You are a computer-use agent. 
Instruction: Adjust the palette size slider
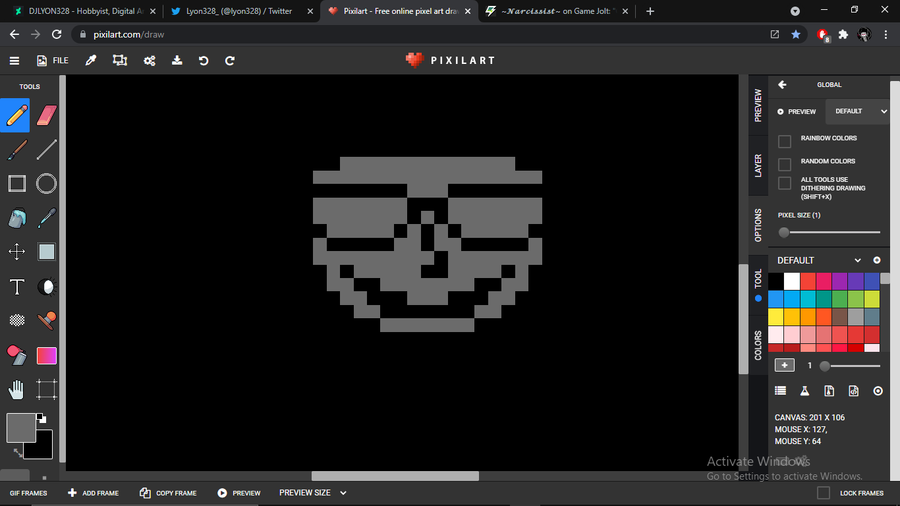point(852,365)
